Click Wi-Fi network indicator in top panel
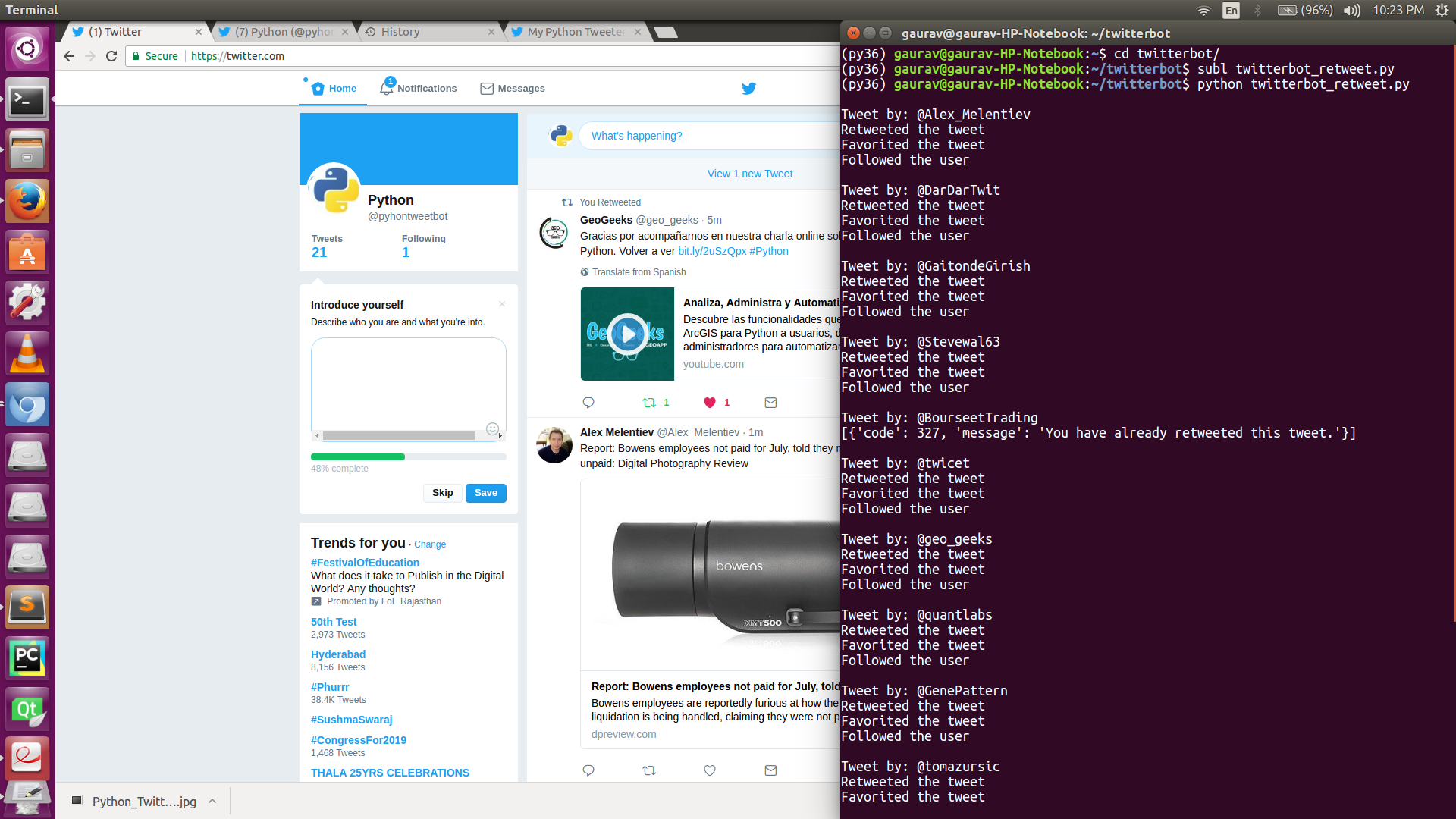 tap(1203, 10)
